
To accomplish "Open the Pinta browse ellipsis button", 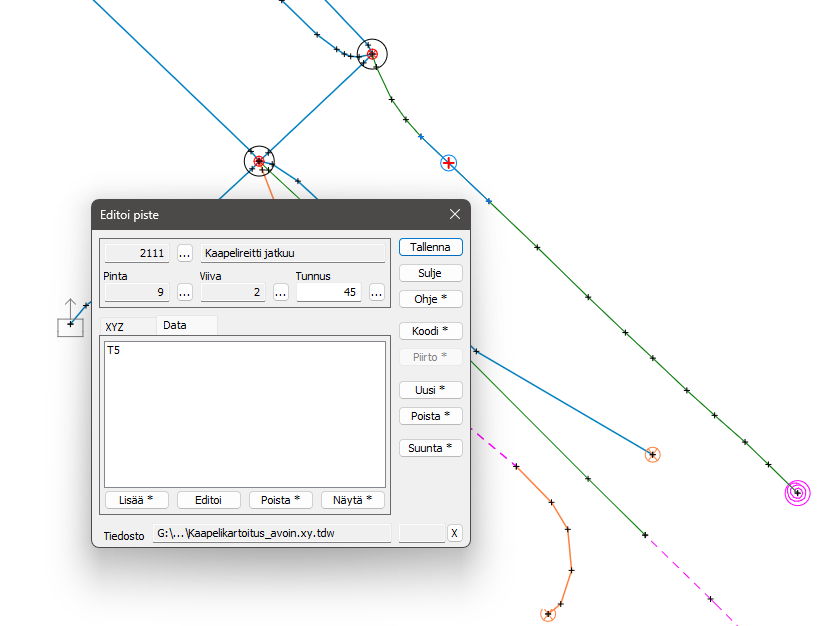I will point(185,293).
